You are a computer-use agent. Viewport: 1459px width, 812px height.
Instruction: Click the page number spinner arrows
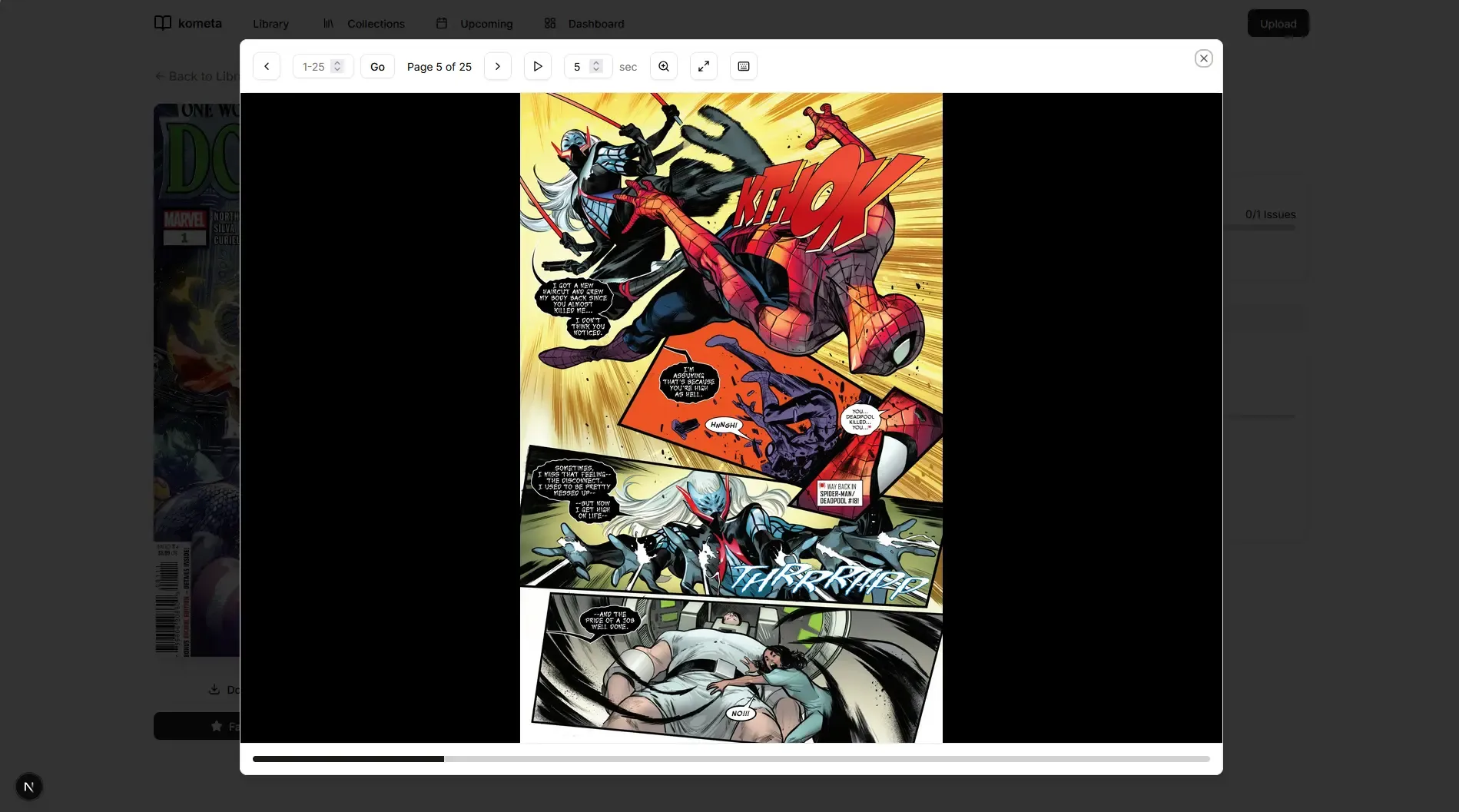click(337, 67)
